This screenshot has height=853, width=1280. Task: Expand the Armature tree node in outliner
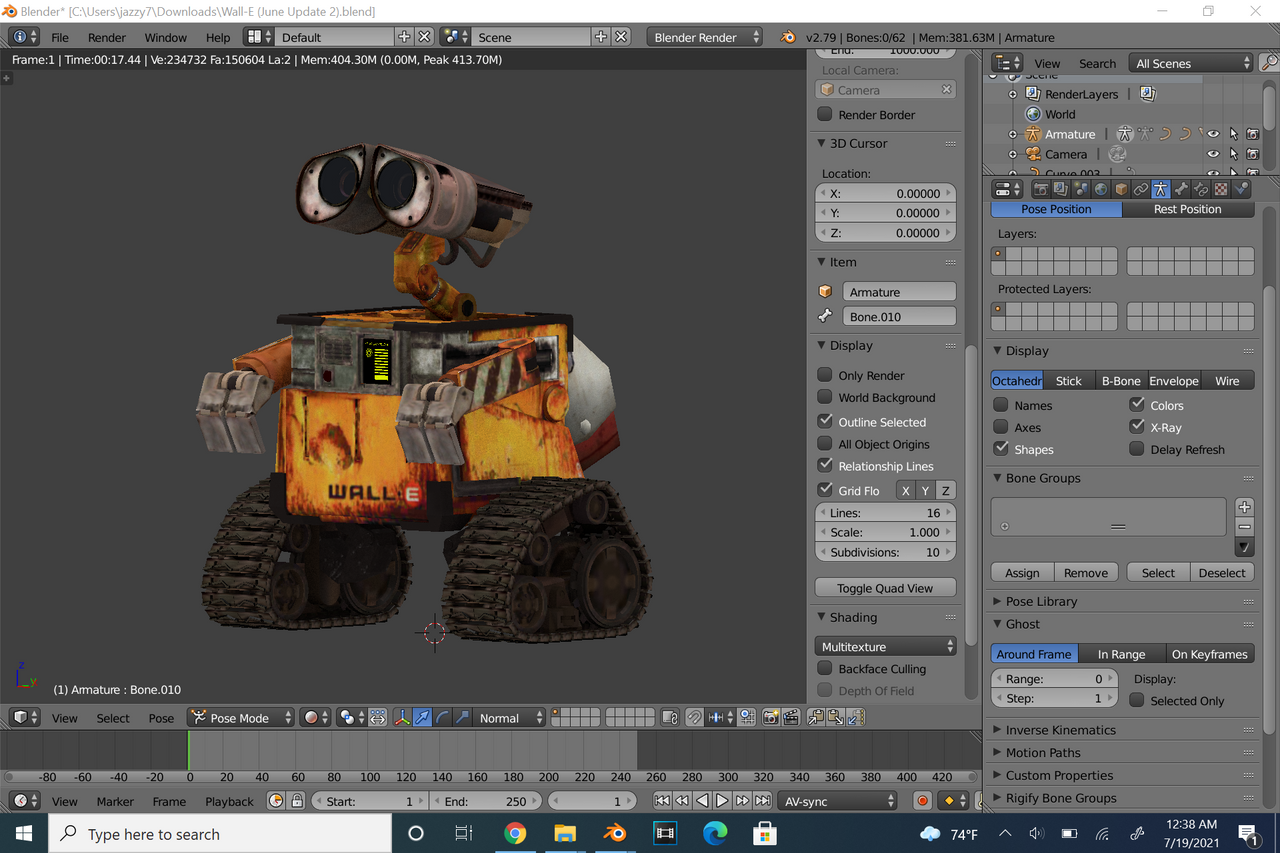(1012, 134)
